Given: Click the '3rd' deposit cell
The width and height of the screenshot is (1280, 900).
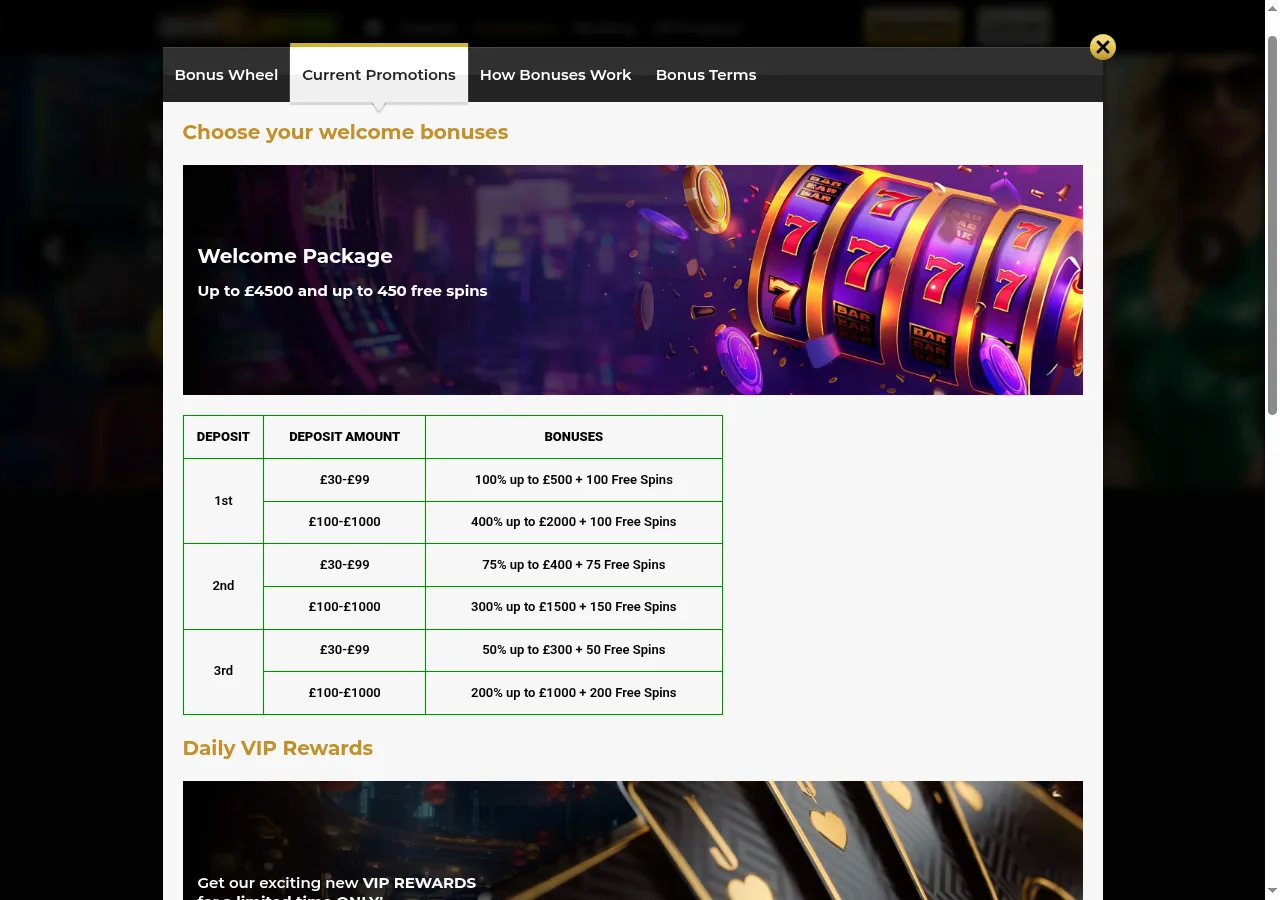Looking at the screenshot, I should pyautogui.click(x=223, y=671).
